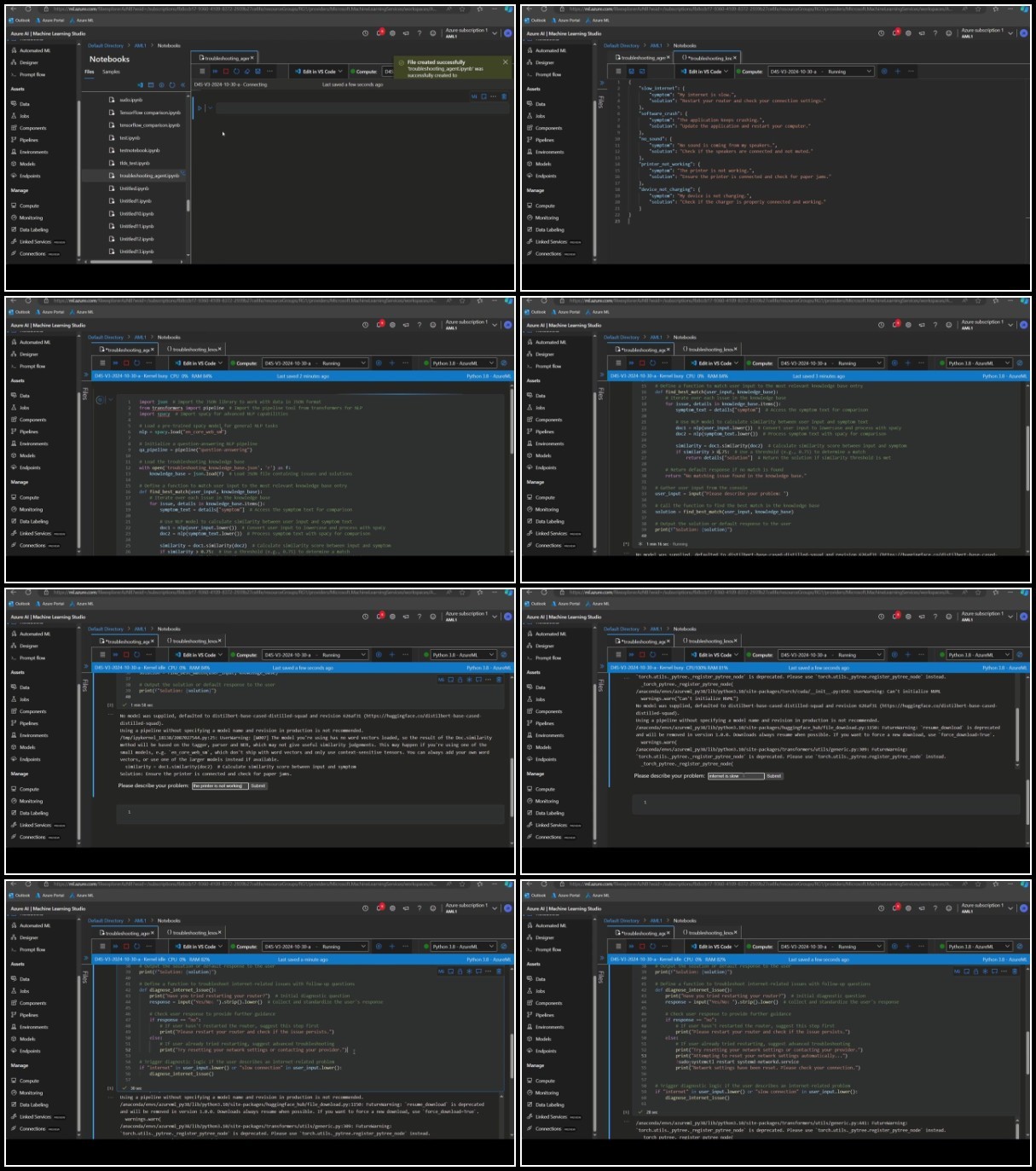Delete the empty cell via trash icon
This screenshot has width=1036, height=1171.
[504, 96]
